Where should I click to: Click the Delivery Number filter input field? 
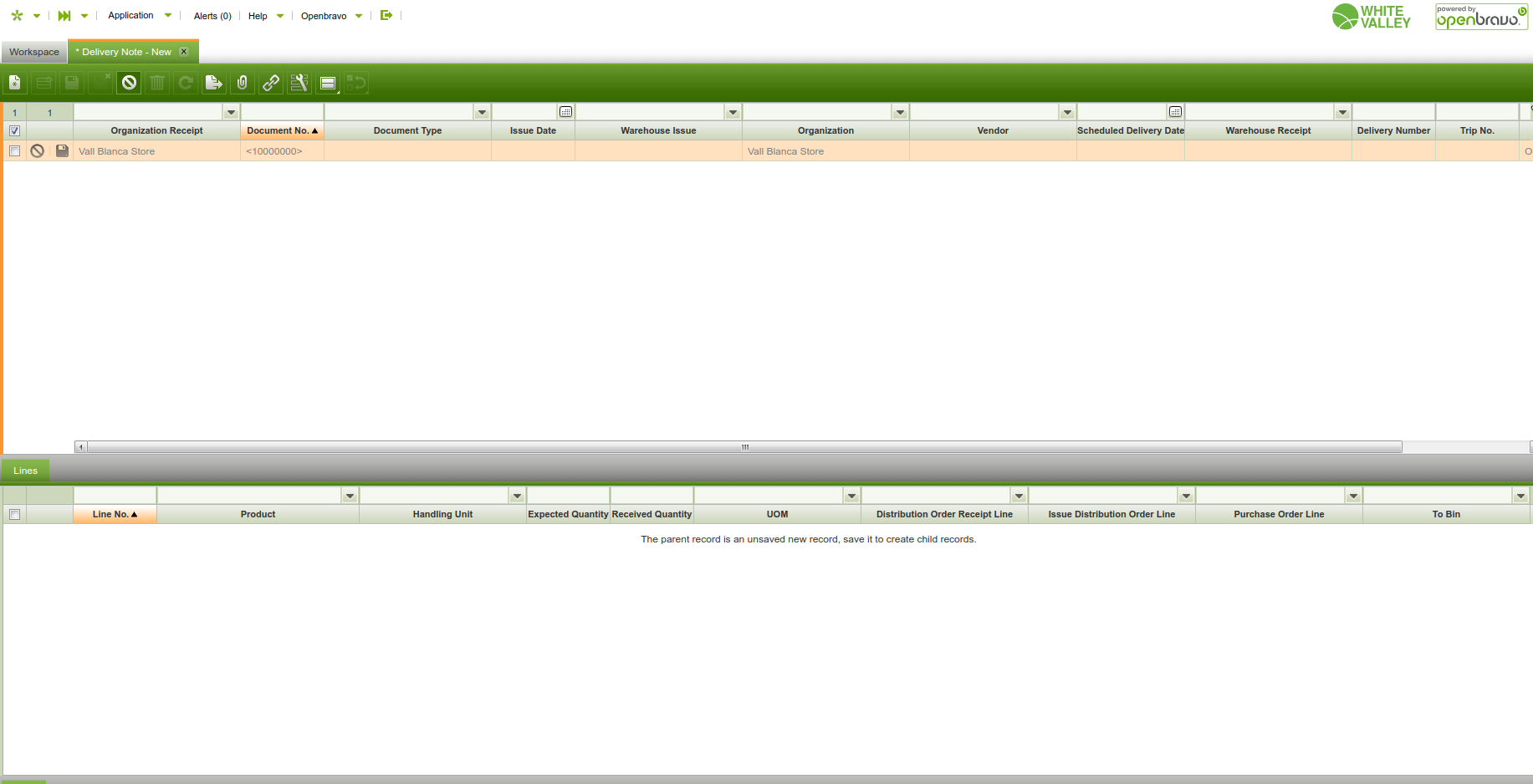tap(1394, 112)
